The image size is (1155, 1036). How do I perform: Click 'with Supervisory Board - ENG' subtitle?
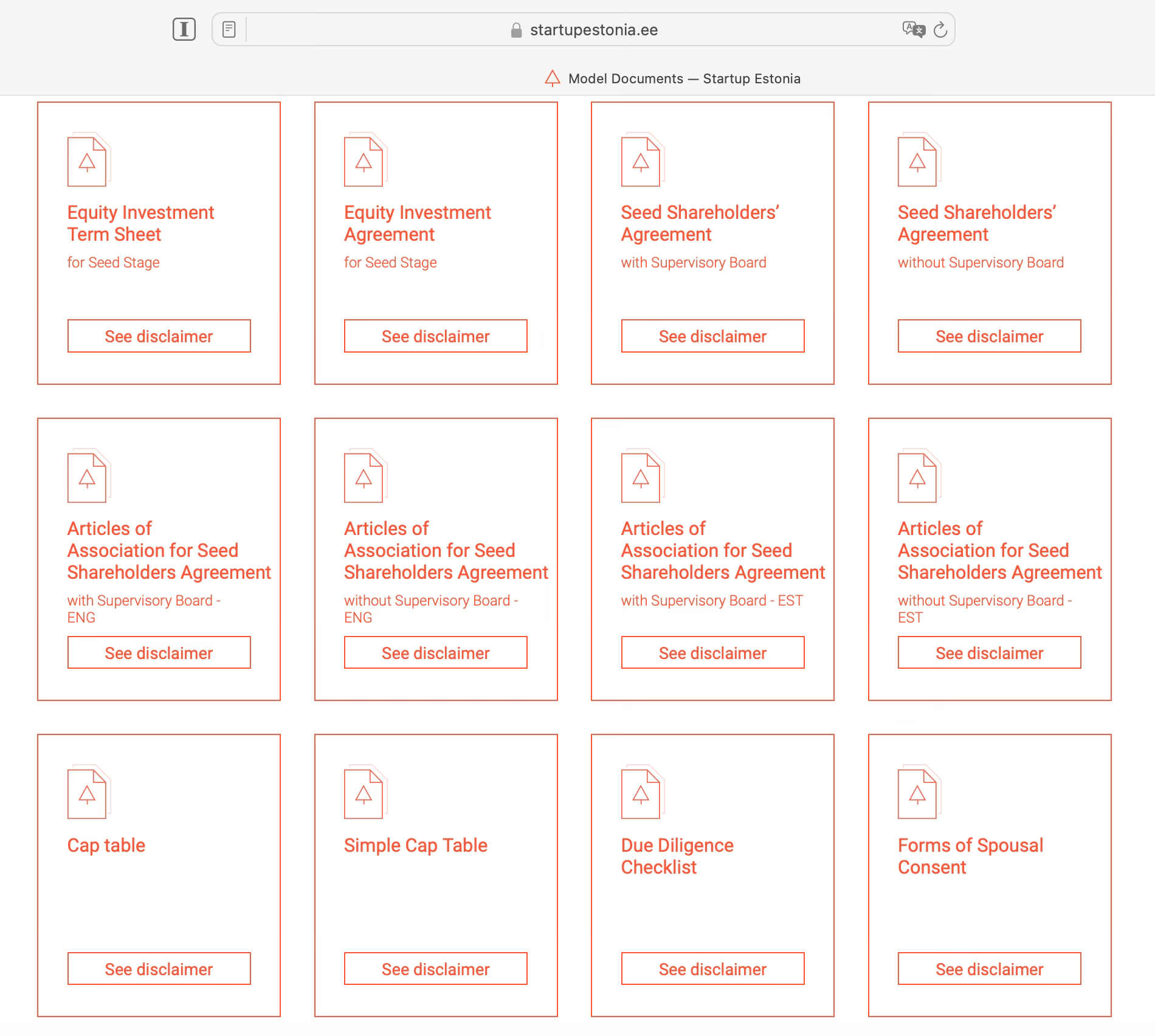144,609
